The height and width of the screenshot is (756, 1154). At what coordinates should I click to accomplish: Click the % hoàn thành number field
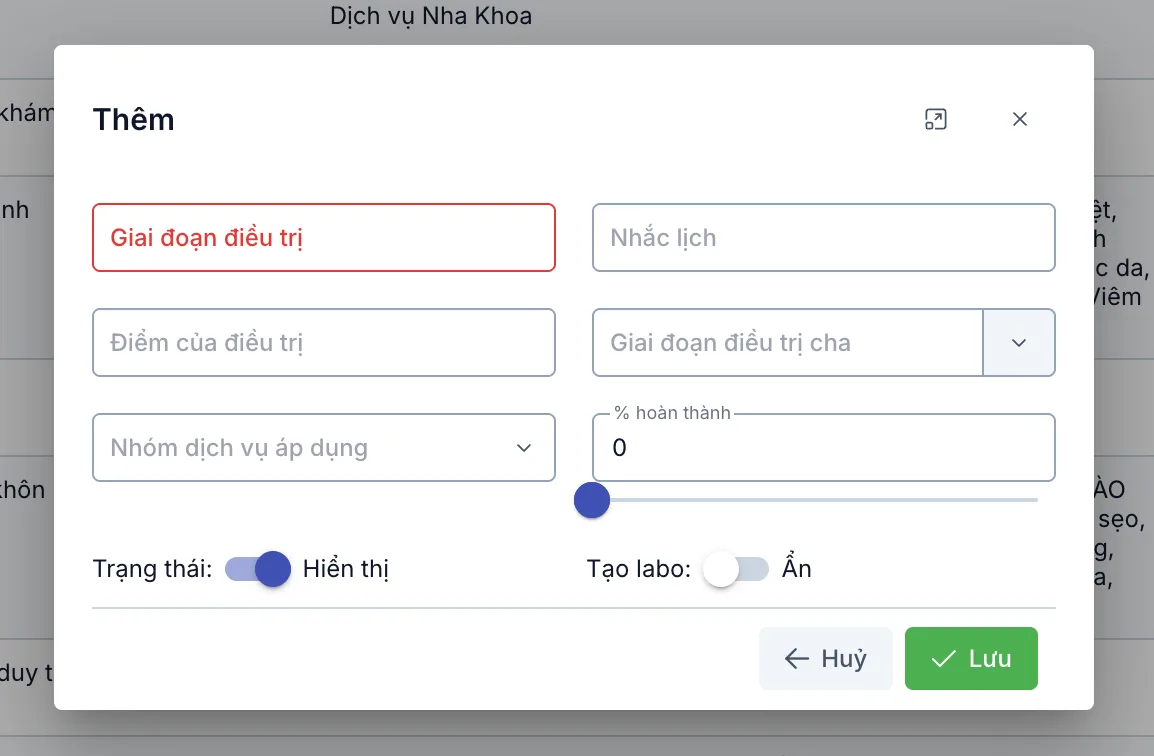(x=824, y=448)
